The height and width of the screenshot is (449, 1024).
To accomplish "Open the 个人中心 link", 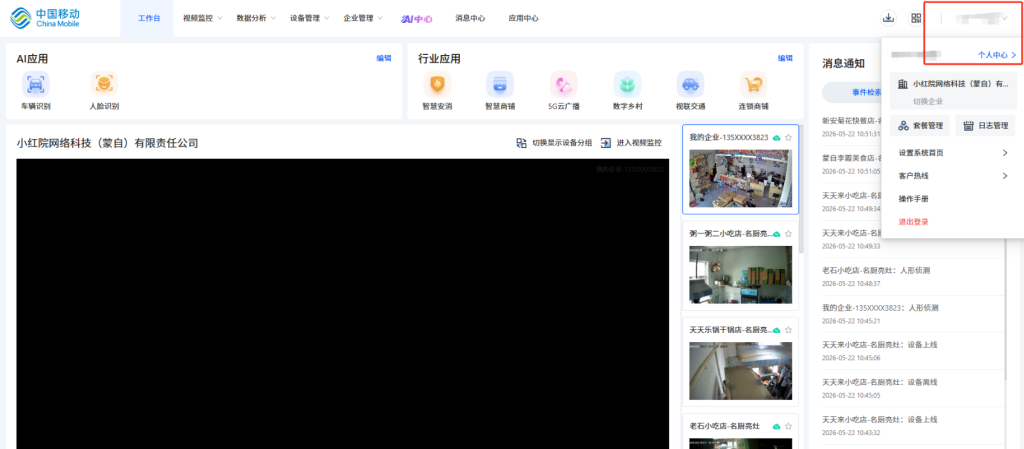I will pos(997,55).
